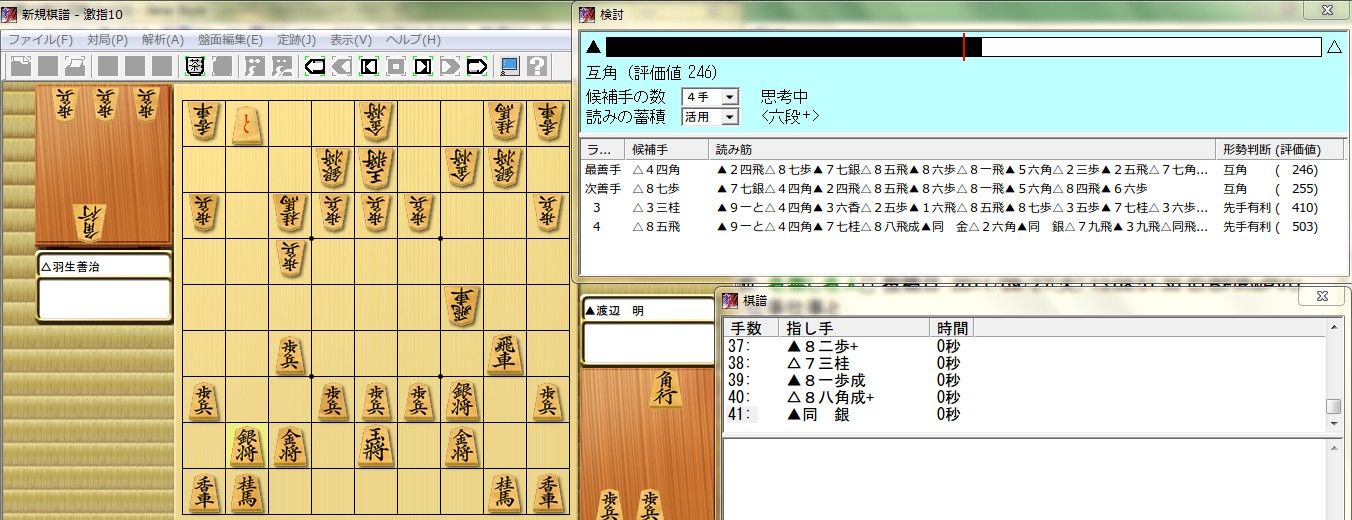1352x520 pixels.
Task: Click the stop square toolbar icon
Action: pos(396,67)
